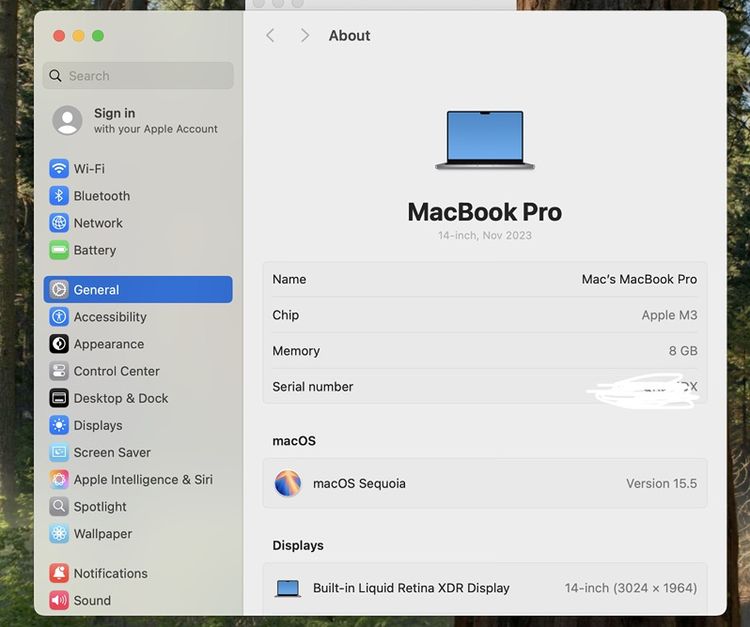Click the large MacBook Pro illustration
The height and width of the screenshot is (627, 750).
tap(485, 140)
